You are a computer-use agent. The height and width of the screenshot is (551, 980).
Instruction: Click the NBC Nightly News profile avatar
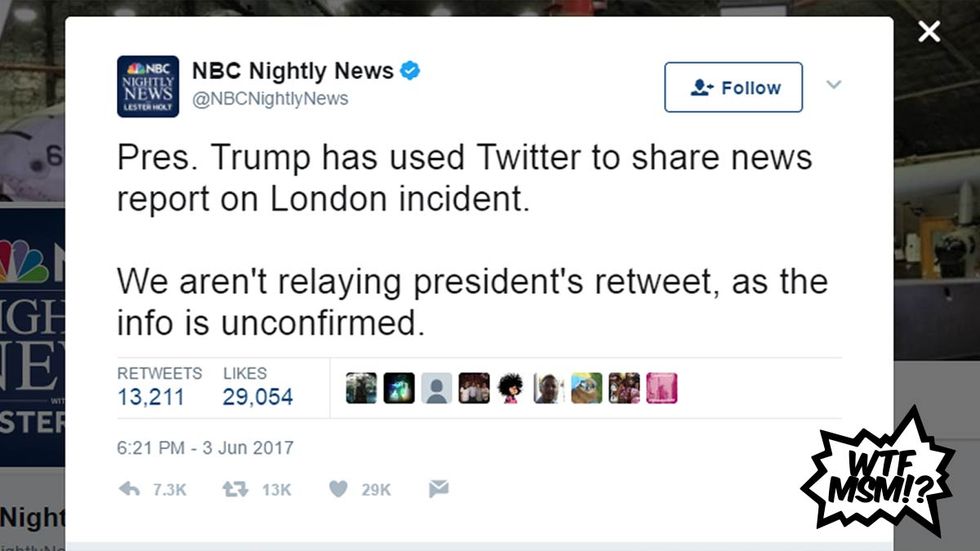pos(148,87)
